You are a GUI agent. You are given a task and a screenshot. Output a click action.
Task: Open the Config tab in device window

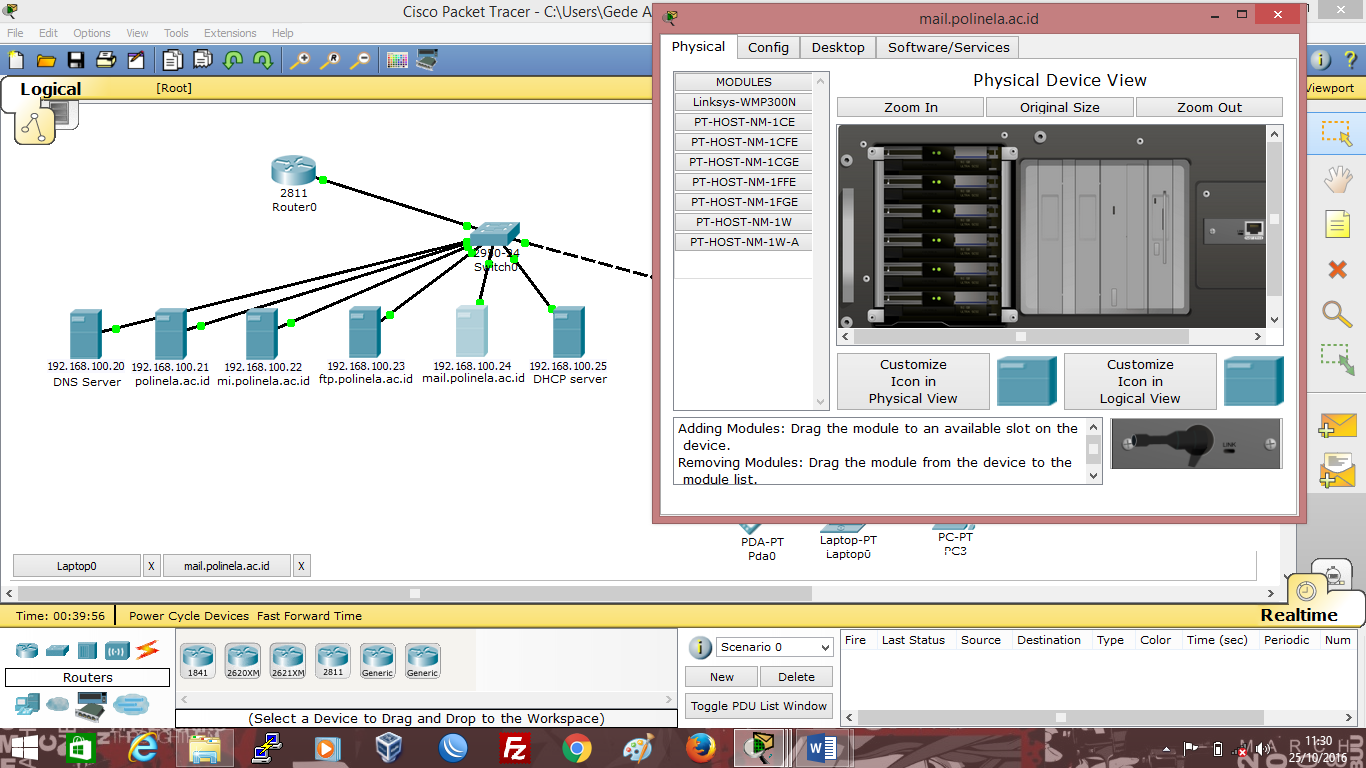point(768,47)
